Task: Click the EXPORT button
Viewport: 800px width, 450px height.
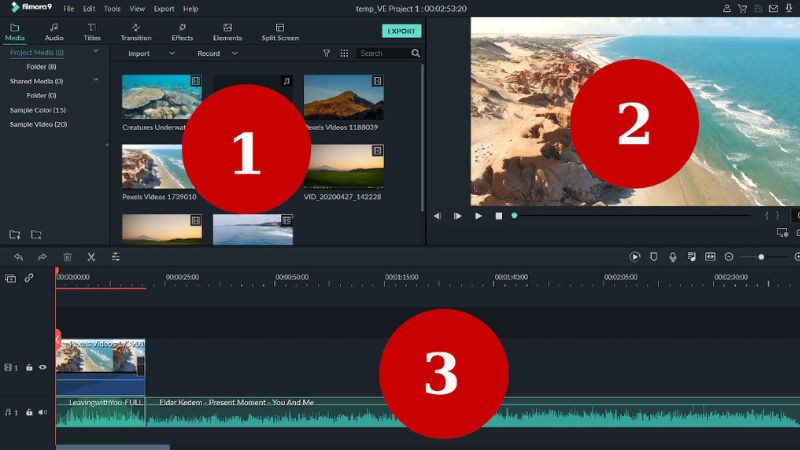Action: (x=401, y=31)
